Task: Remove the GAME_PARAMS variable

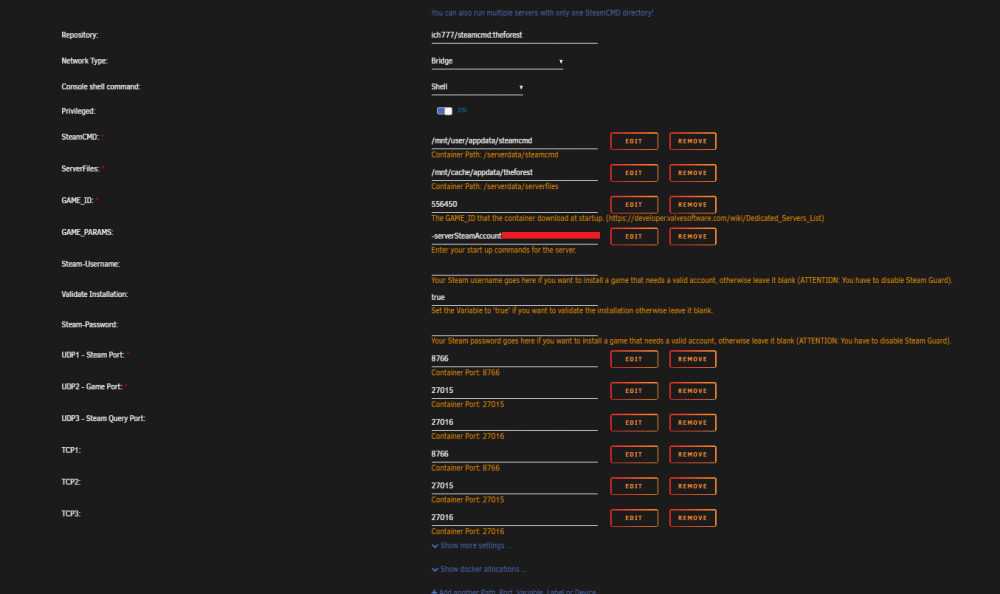Action: pos(693,237)
